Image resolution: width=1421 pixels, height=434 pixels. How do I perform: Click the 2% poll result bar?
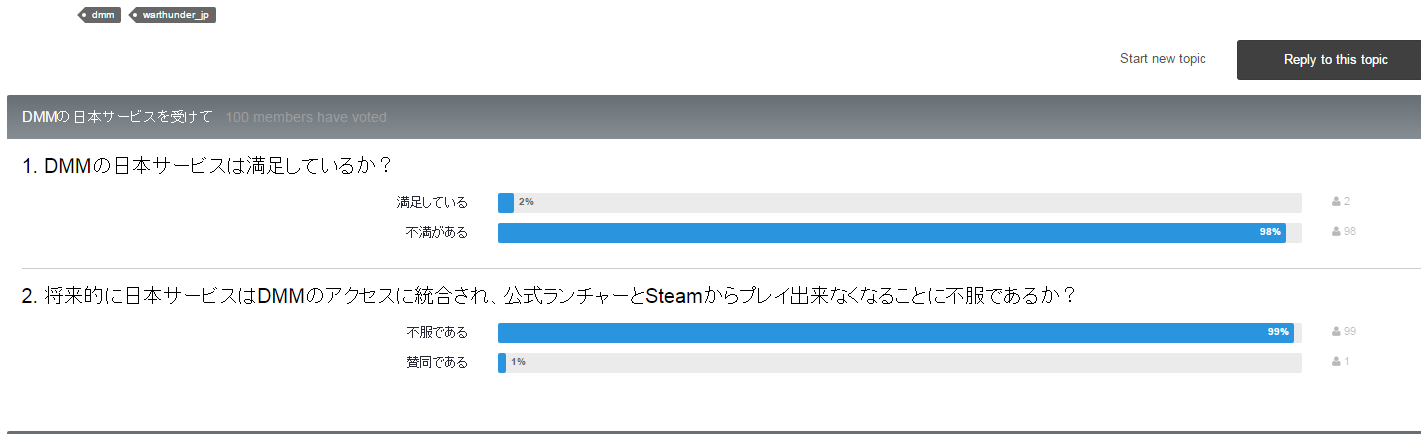(900, 203)
